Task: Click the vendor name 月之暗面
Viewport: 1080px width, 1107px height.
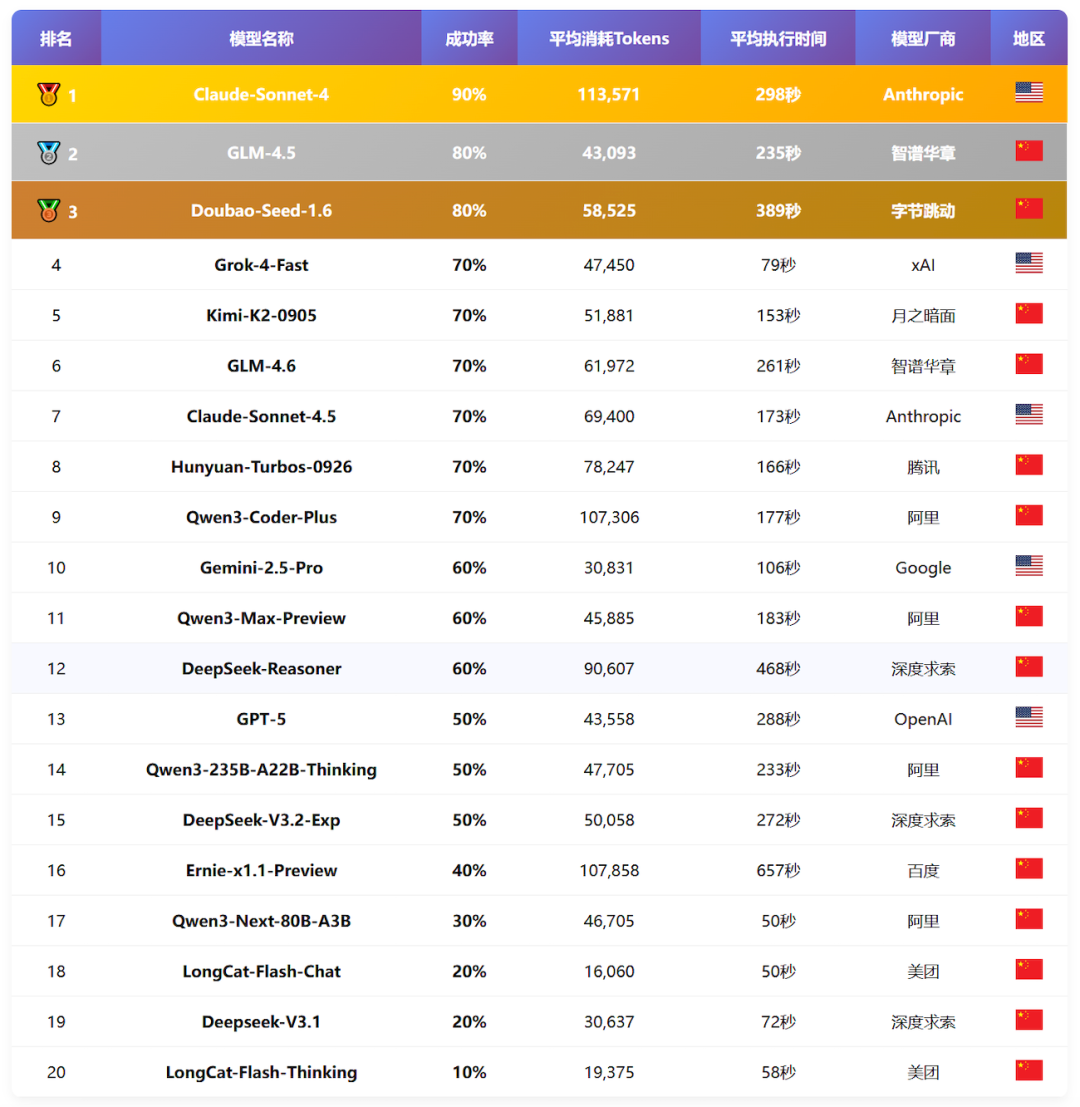Action: pos(923,316)
